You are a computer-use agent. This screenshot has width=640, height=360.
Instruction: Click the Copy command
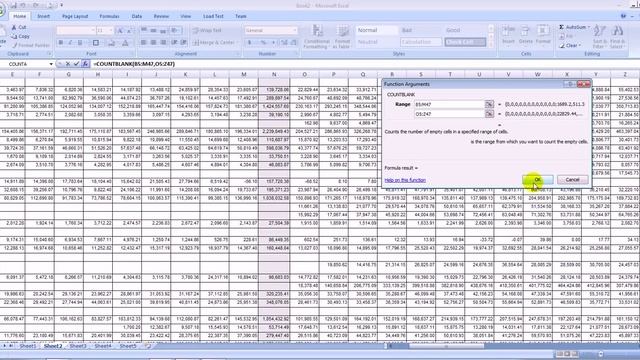pos(20,36)
